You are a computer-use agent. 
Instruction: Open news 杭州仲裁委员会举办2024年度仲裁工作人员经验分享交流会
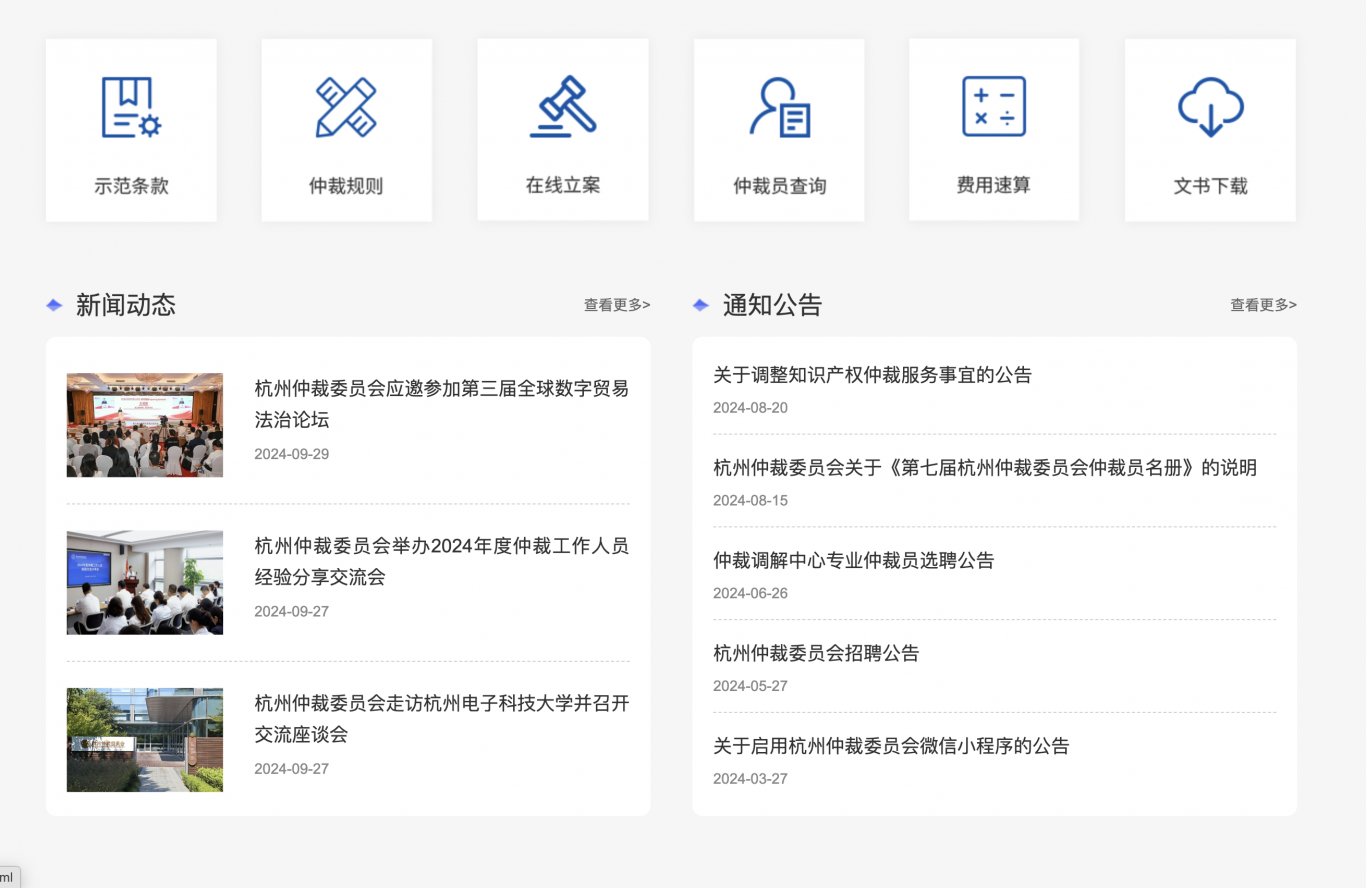[442, 561]
